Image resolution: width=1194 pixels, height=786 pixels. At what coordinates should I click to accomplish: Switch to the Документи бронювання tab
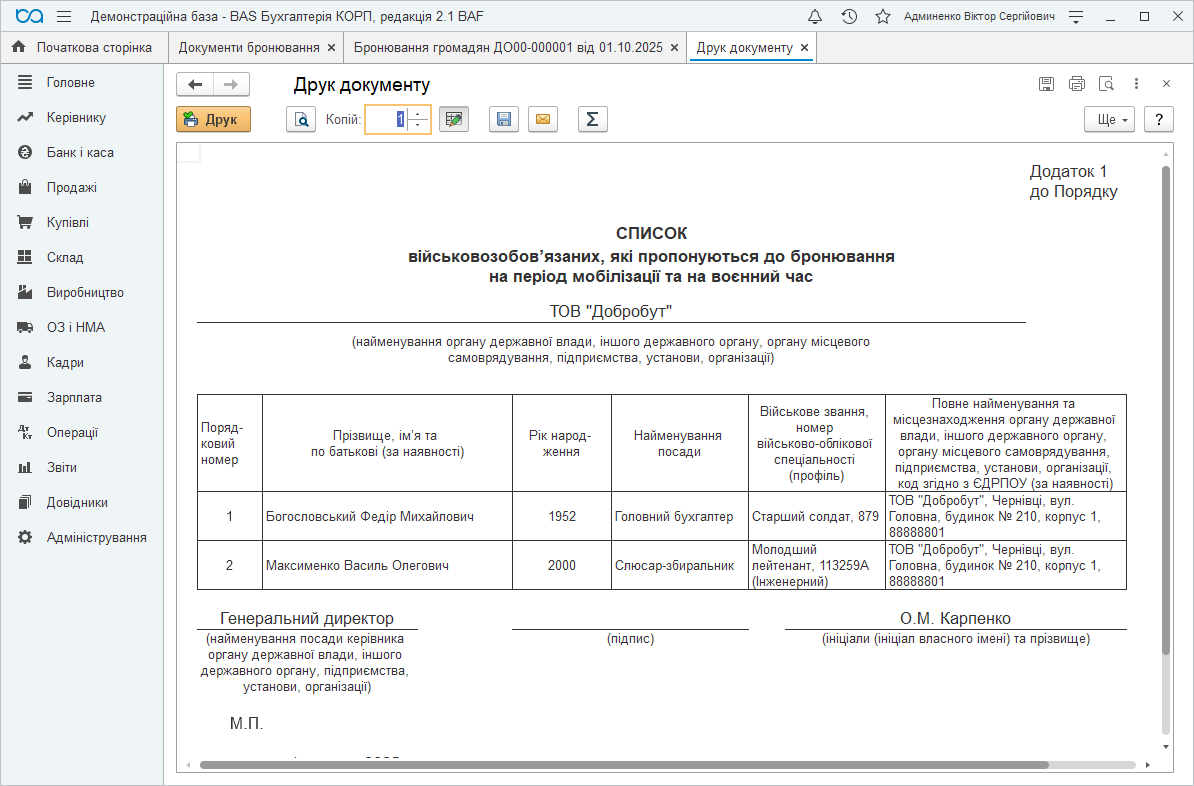[249, 48]
